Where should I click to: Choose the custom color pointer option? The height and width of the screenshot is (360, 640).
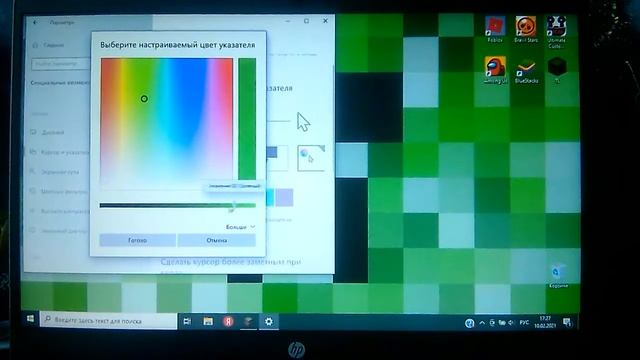click(x=311, y=158)
